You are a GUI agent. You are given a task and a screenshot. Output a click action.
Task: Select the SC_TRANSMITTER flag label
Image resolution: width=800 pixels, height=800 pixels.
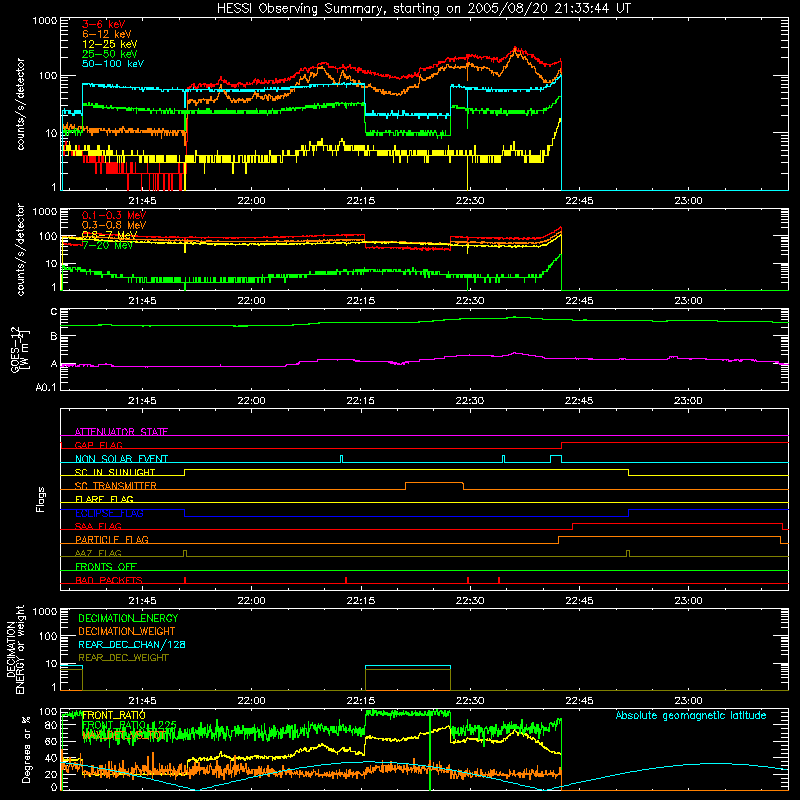coord(116,486)
